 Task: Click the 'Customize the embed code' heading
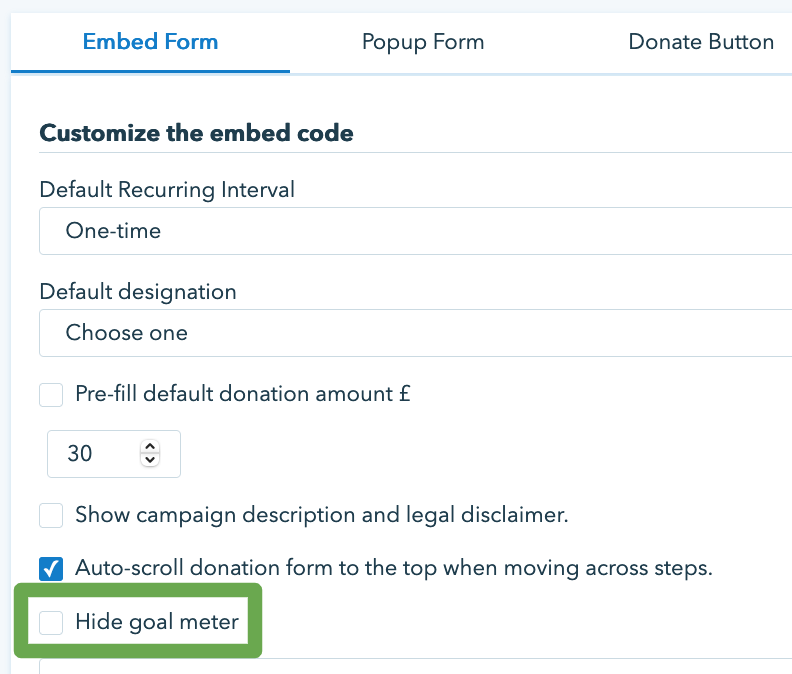tap(196, 133)
